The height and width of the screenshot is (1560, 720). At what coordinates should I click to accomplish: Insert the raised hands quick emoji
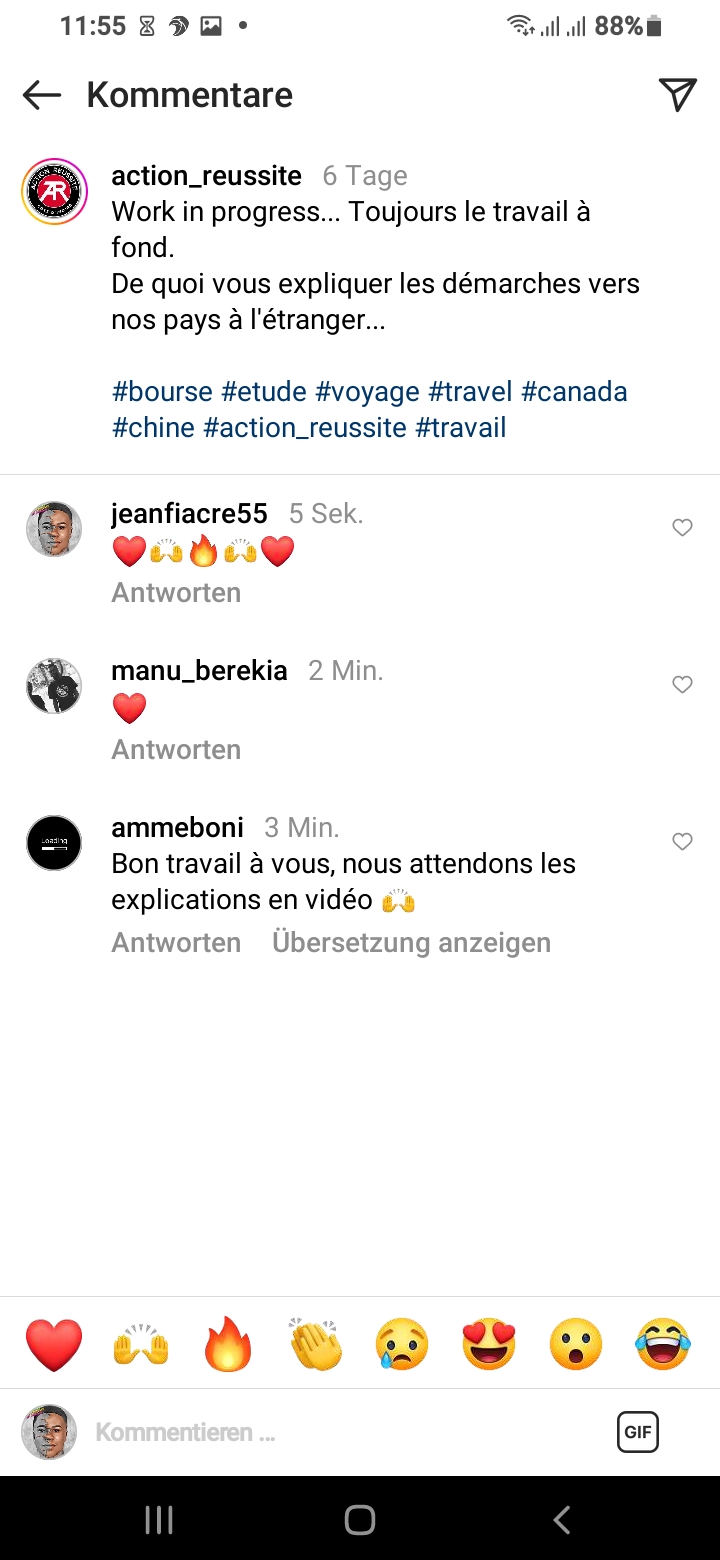pos(141,1344)
